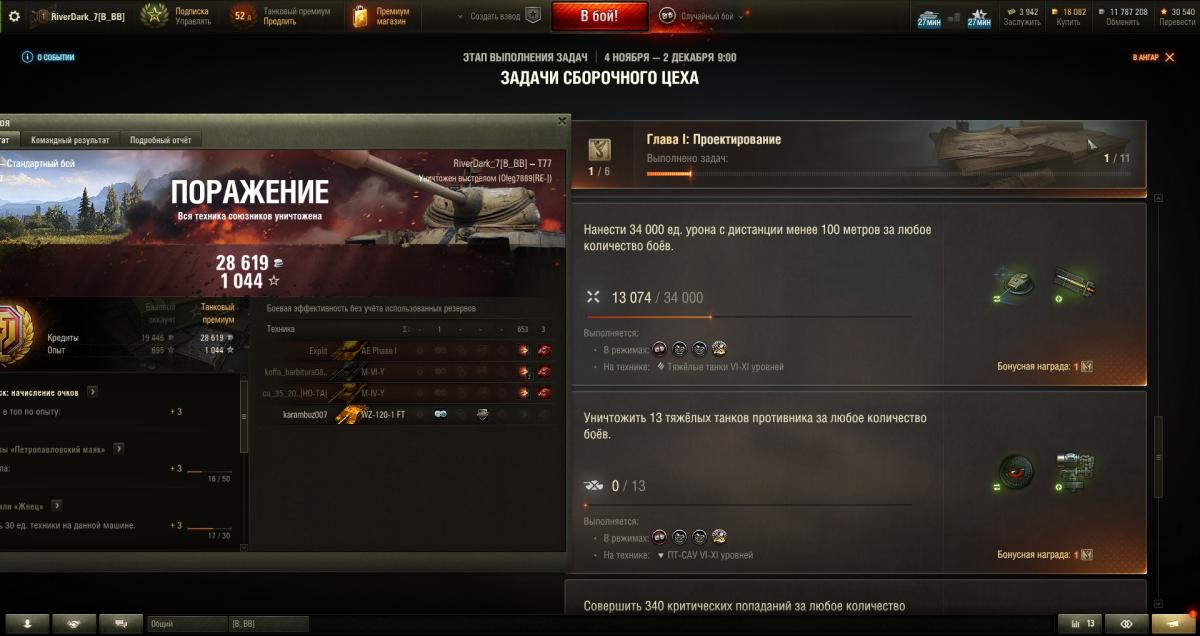Open the Подписка star emblem icon
The width and height of the screenshot is (1200, 636).
(x=154, y=15)
